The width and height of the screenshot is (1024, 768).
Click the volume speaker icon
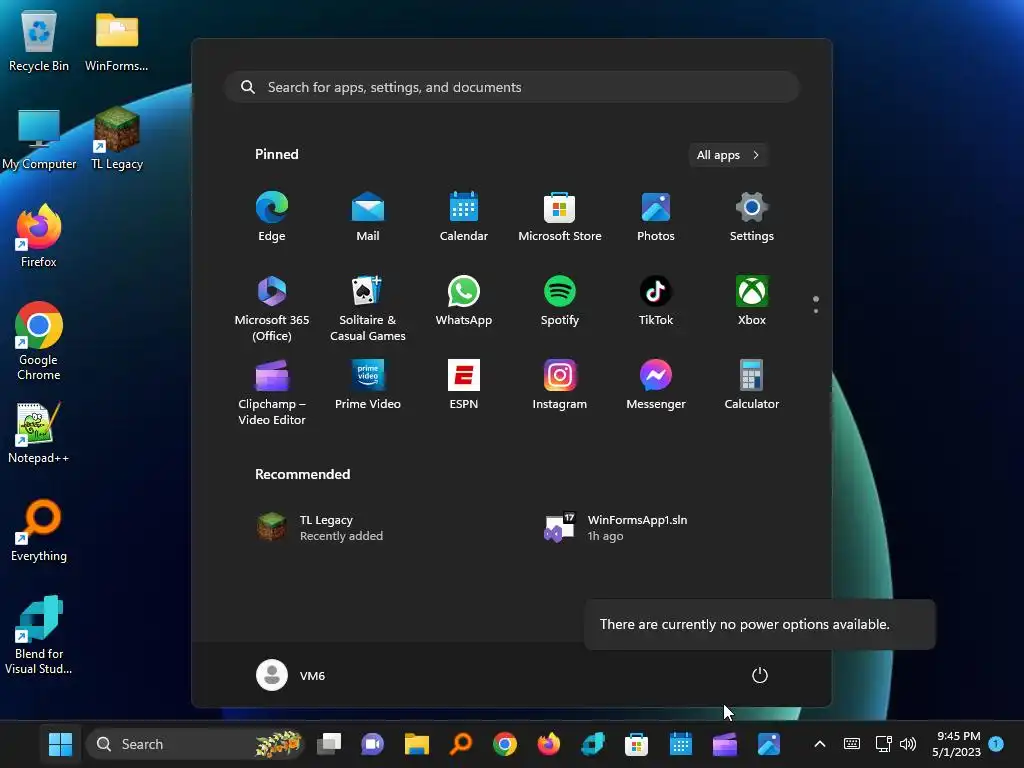(x=908, y=744)
